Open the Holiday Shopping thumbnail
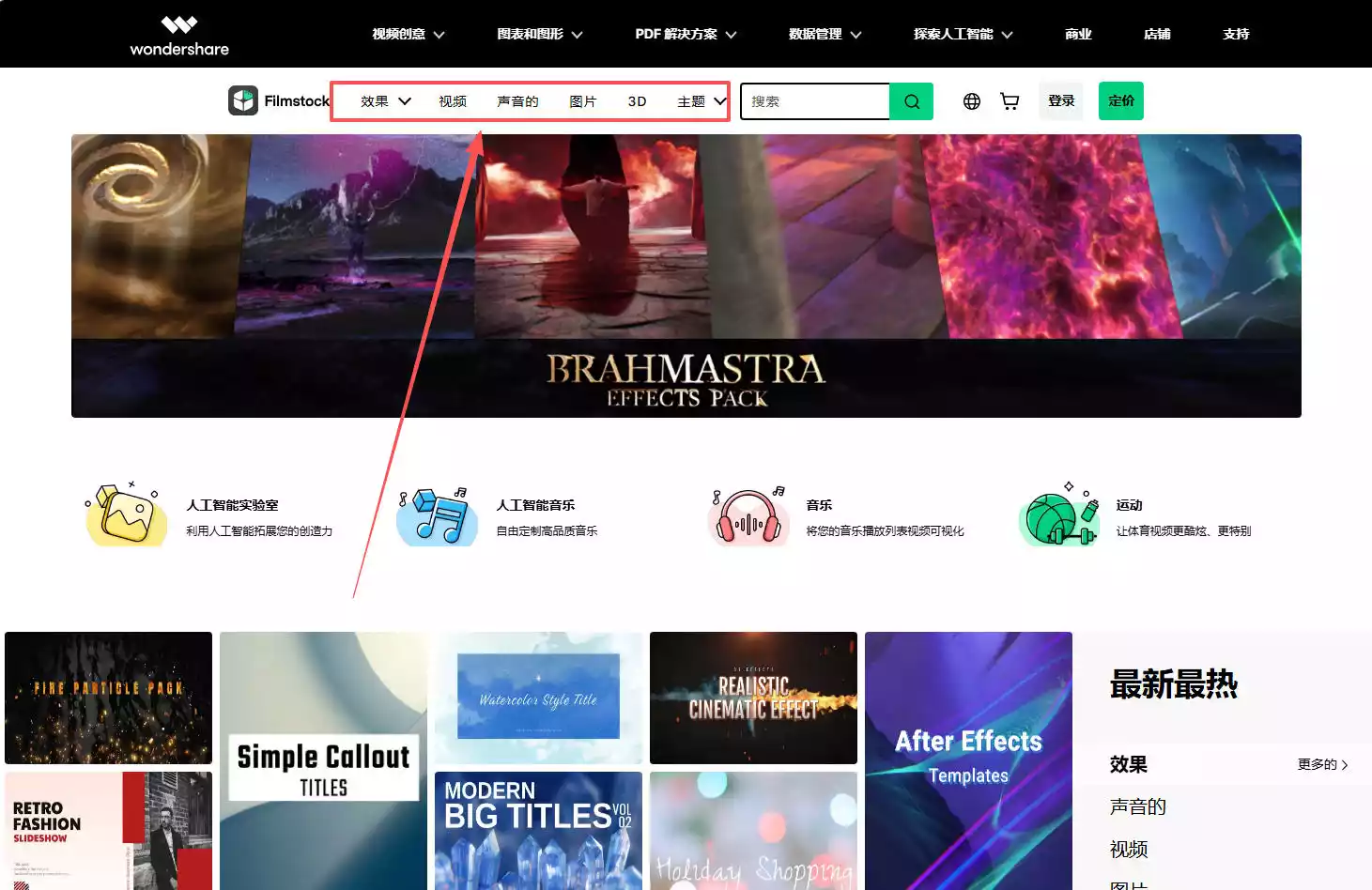 point(753,831)
